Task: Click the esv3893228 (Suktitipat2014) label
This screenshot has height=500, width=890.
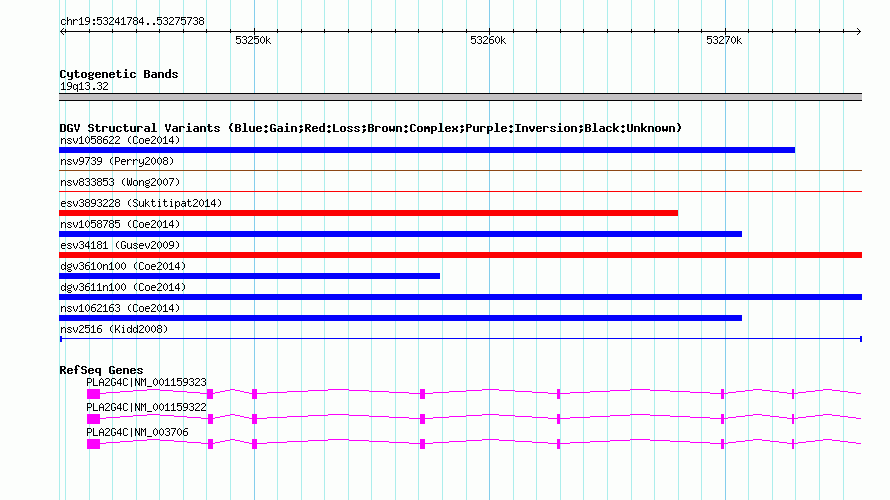Action: pos(141,203)
